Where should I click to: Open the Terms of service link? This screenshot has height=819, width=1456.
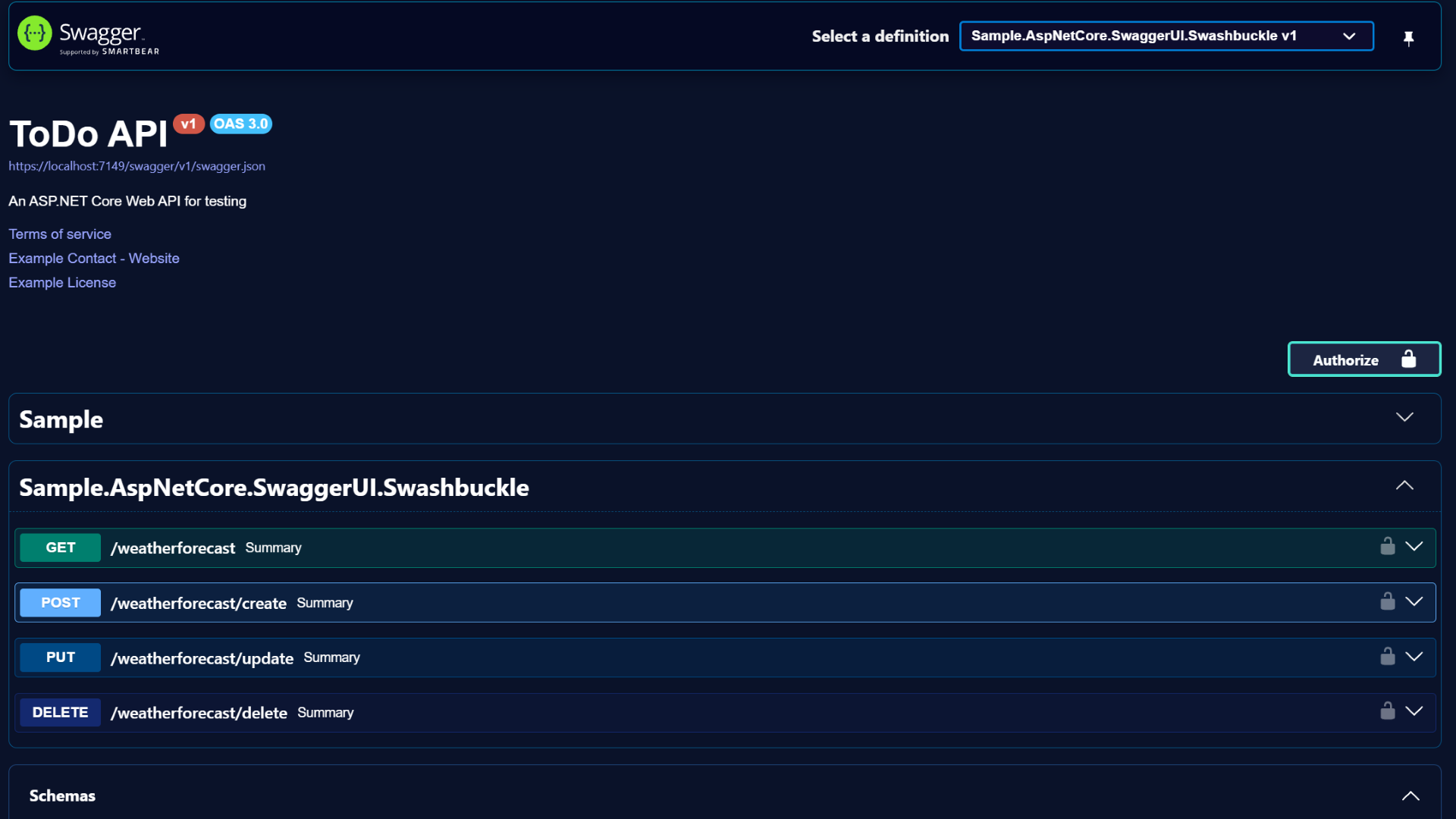[60, 234]
